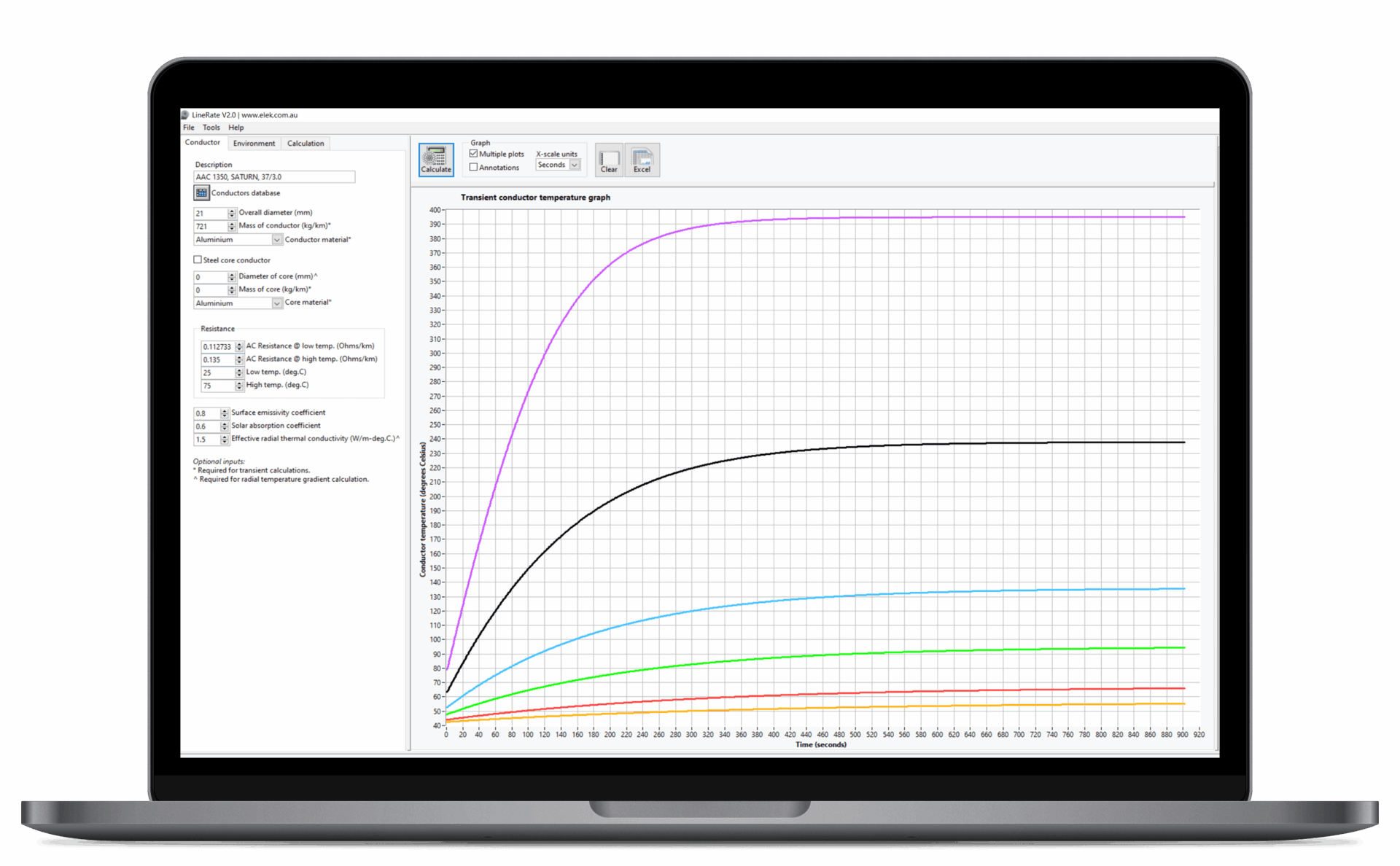Click the Surface emissivity coefficient spinner arrows
The image size is (1400, 866).
pyautogui.click(x=225, y=413)
